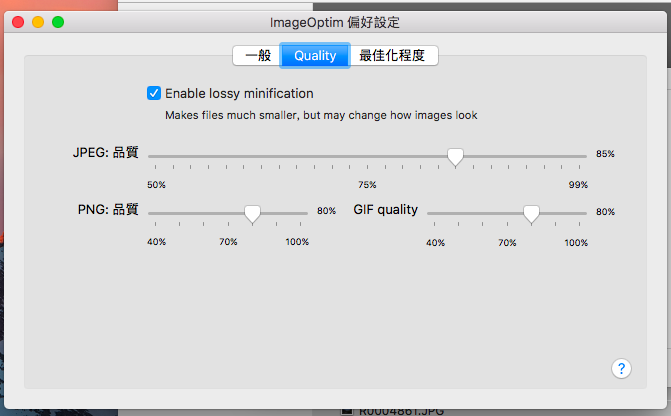The height and width of the screenshot is (416, 671).
Task: Minimize the preferences window with yellow button
Action: coord(38,22)
